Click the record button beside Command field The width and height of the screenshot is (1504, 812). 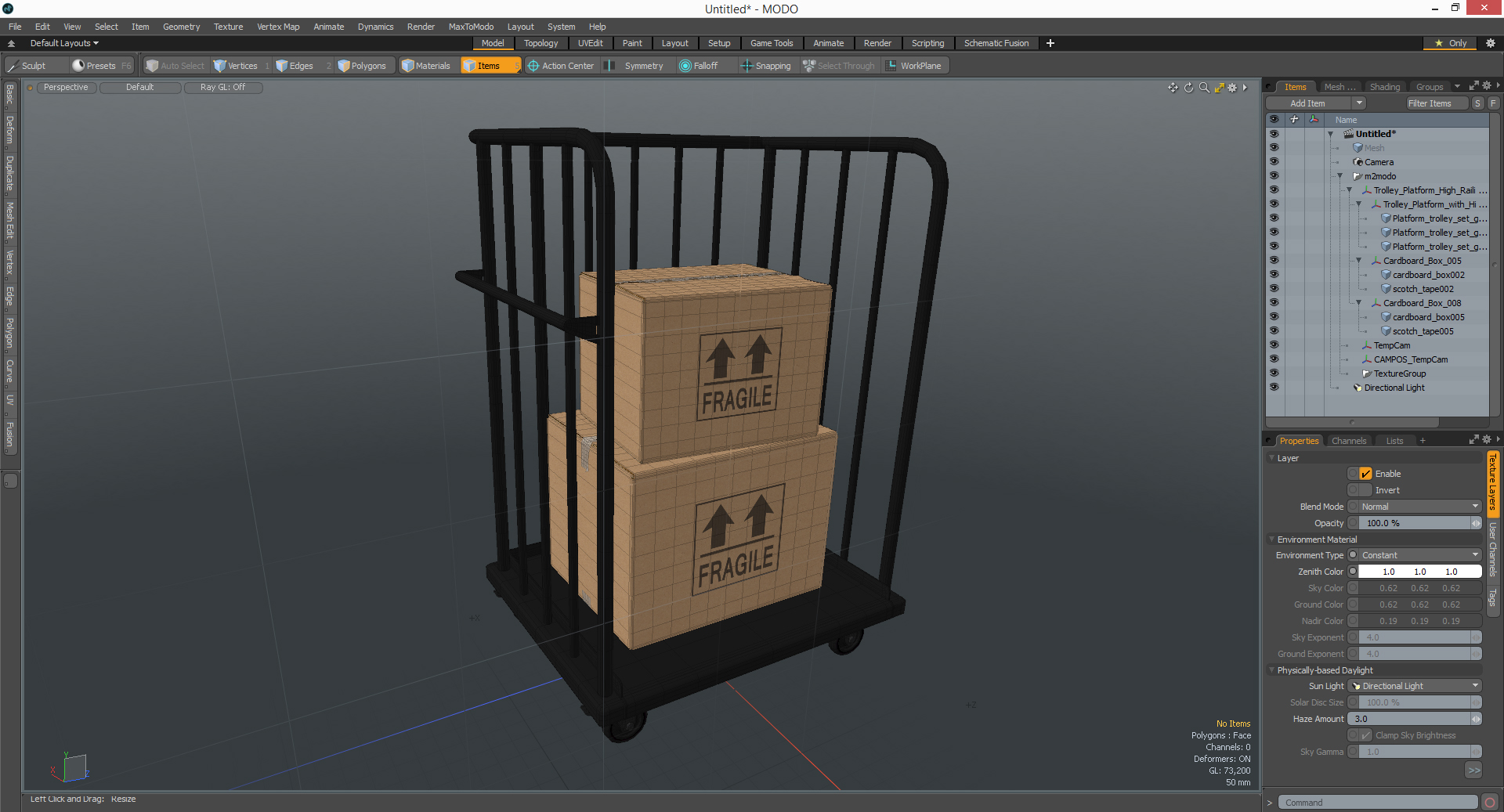click(x=1490, y=802)
